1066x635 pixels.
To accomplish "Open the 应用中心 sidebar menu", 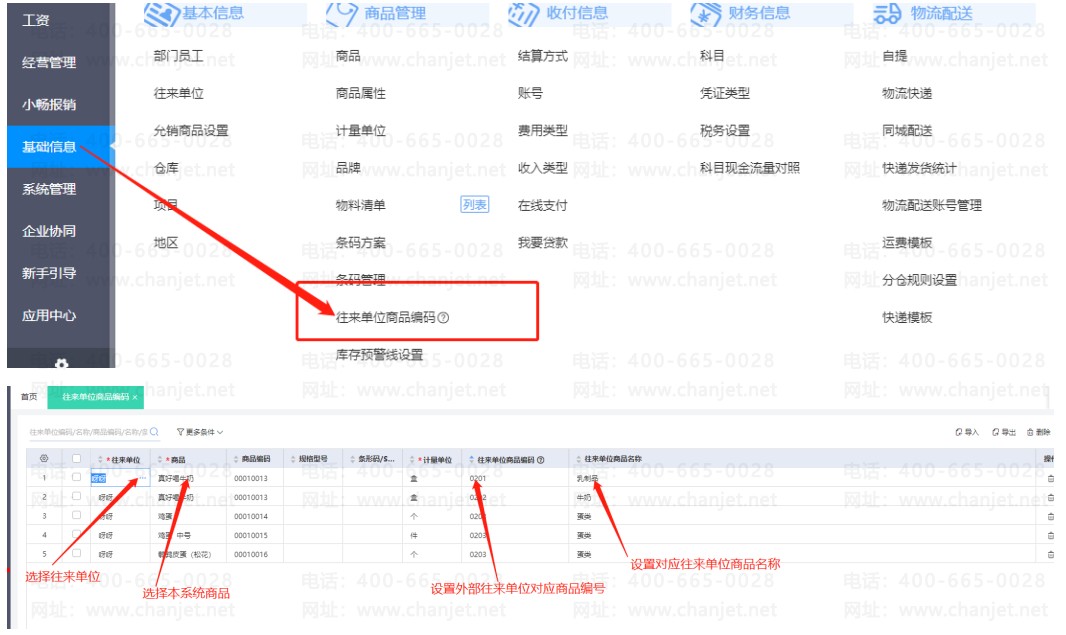I will point(49,315).
